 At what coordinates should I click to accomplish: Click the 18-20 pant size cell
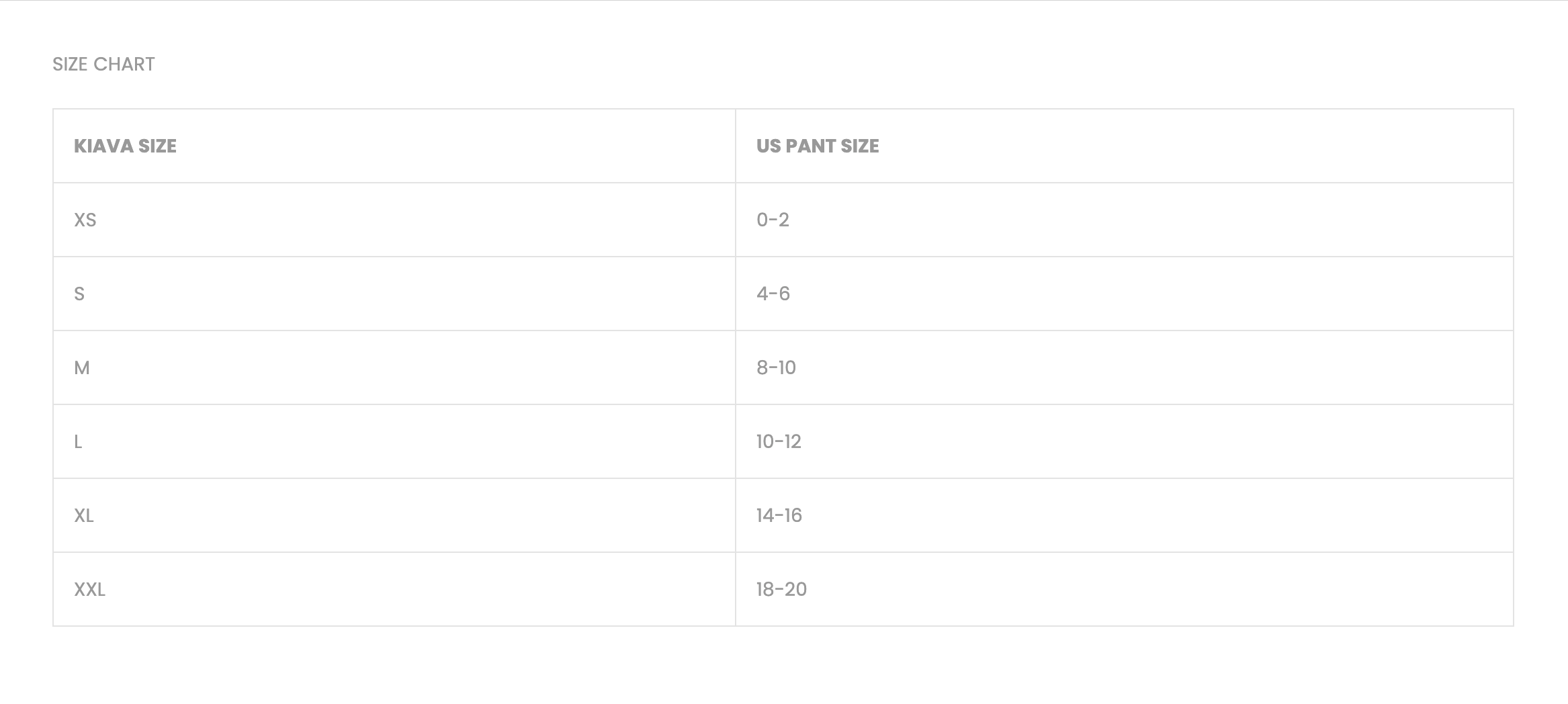click(781, 590)
